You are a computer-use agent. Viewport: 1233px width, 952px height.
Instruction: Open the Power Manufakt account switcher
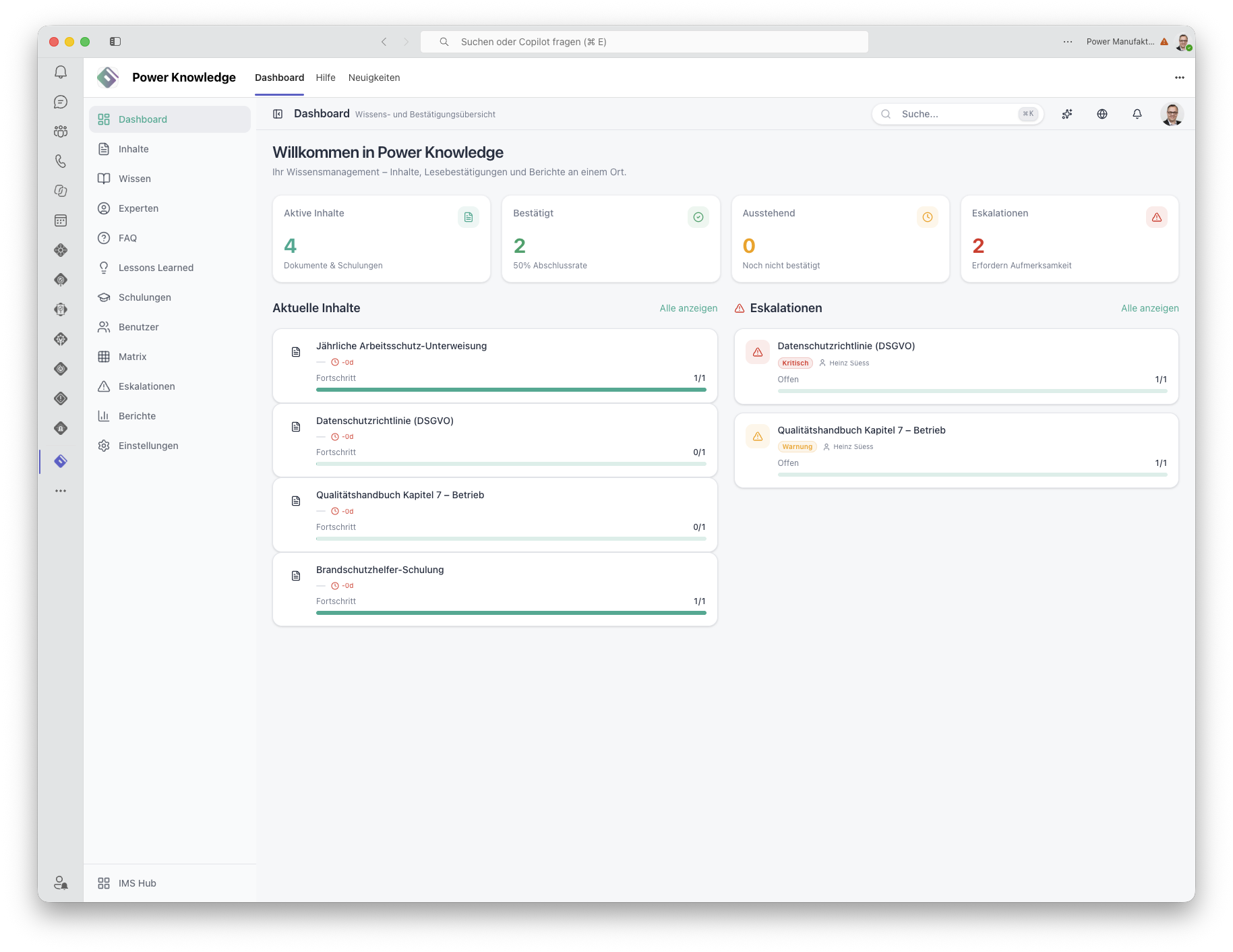pyautogui.click(x=1127, y=42)
